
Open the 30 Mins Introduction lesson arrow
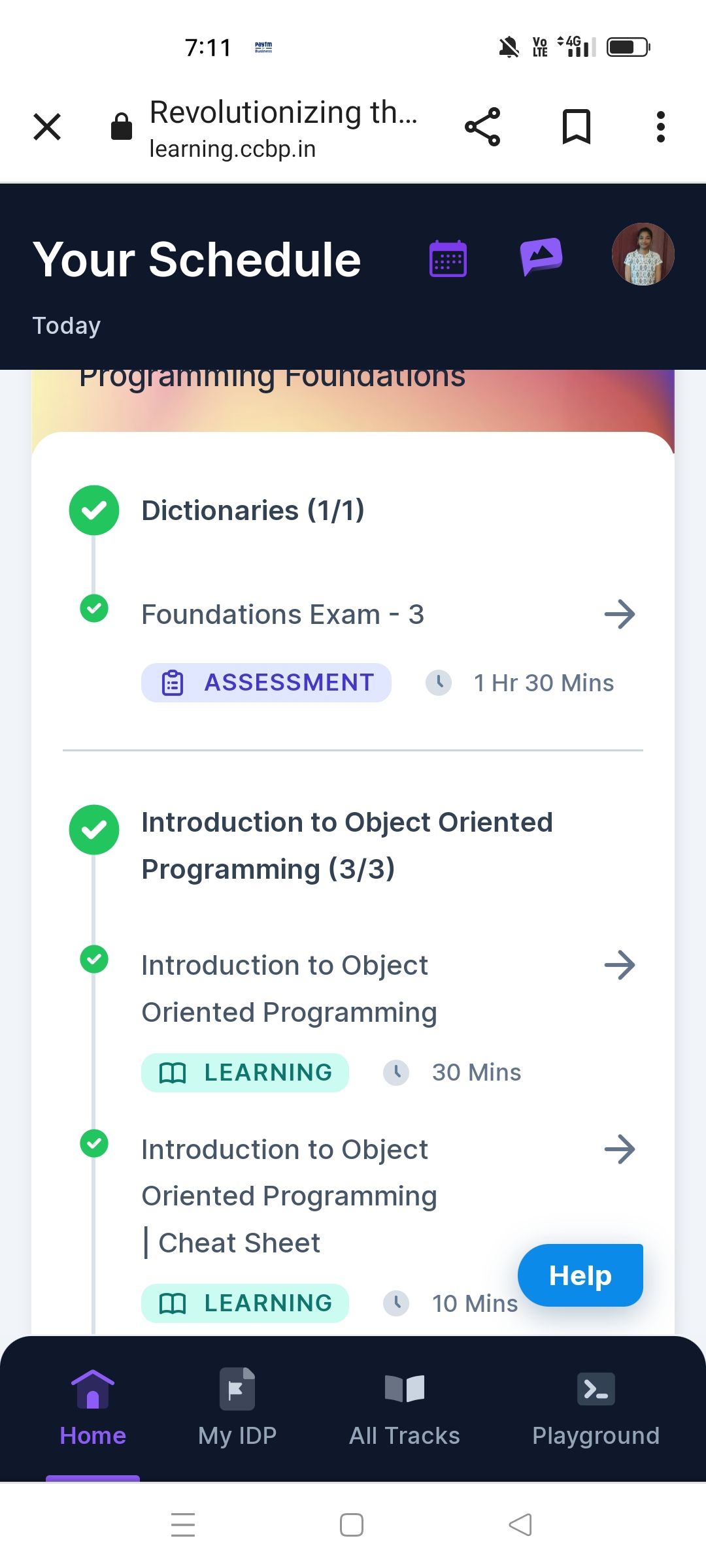[x=620, y=965]
